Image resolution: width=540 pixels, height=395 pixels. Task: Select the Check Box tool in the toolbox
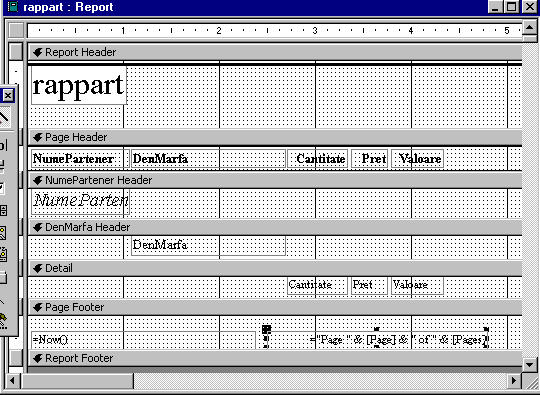[2, 188]
